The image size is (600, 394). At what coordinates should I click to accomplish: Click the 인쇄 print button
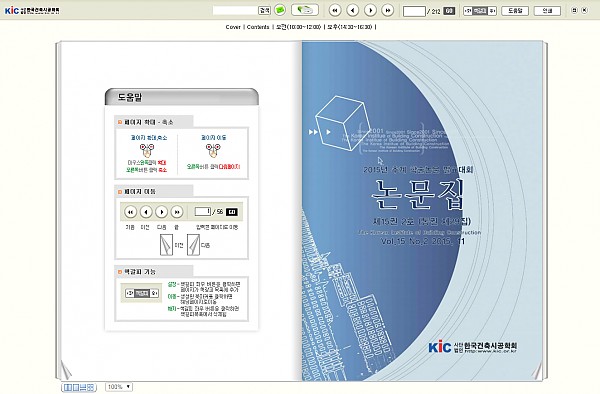coord(547,11)
